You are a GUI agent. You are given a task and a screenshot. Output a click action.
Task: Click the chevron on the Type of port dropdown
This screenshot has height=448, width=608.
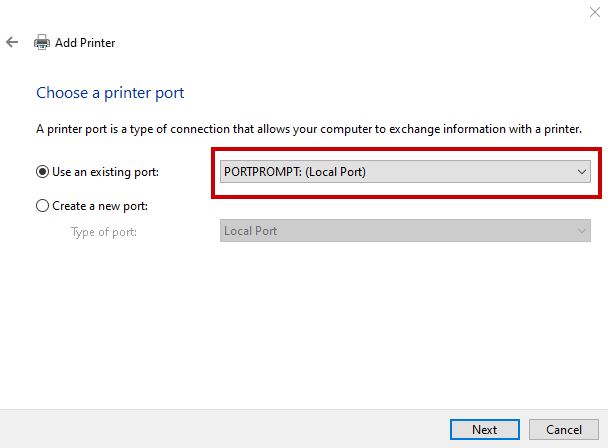pos(582,231)
